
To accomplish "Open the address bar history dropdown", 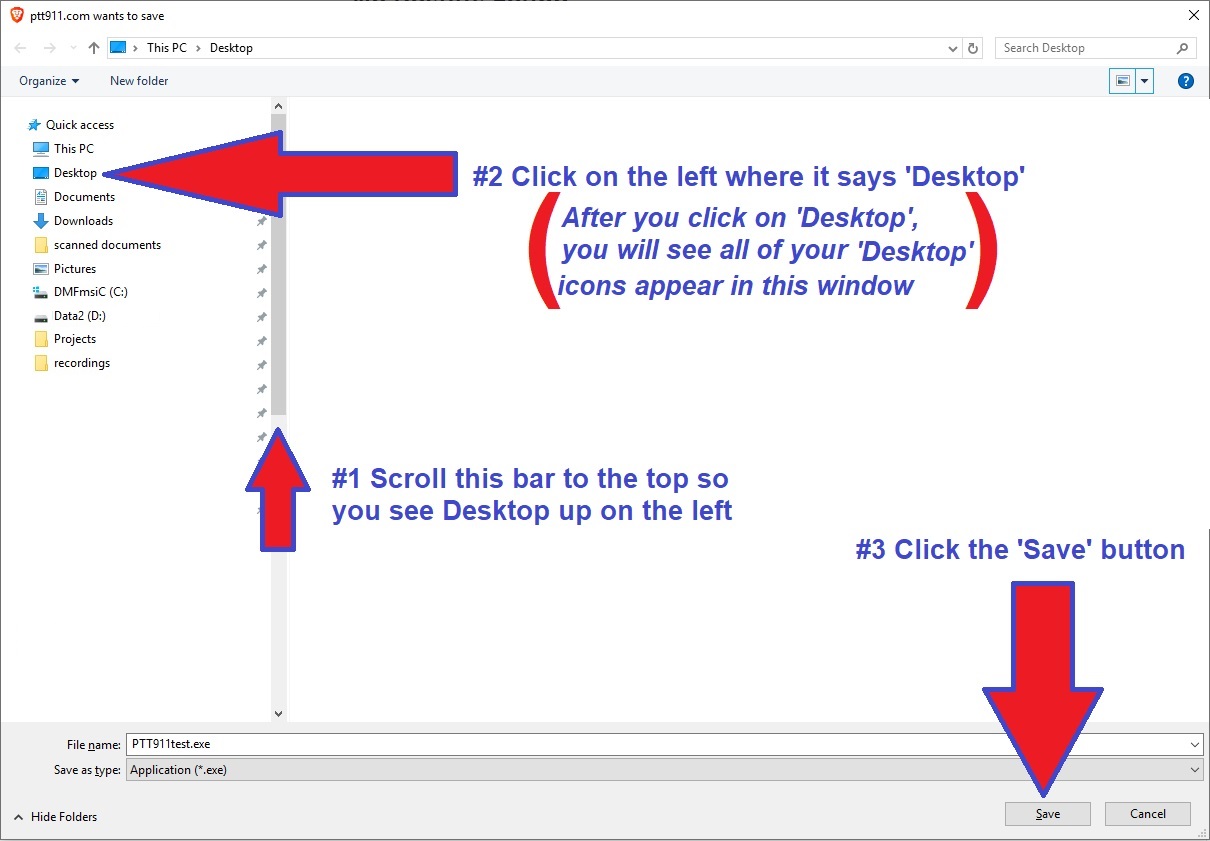I will (x=952, y=48).
